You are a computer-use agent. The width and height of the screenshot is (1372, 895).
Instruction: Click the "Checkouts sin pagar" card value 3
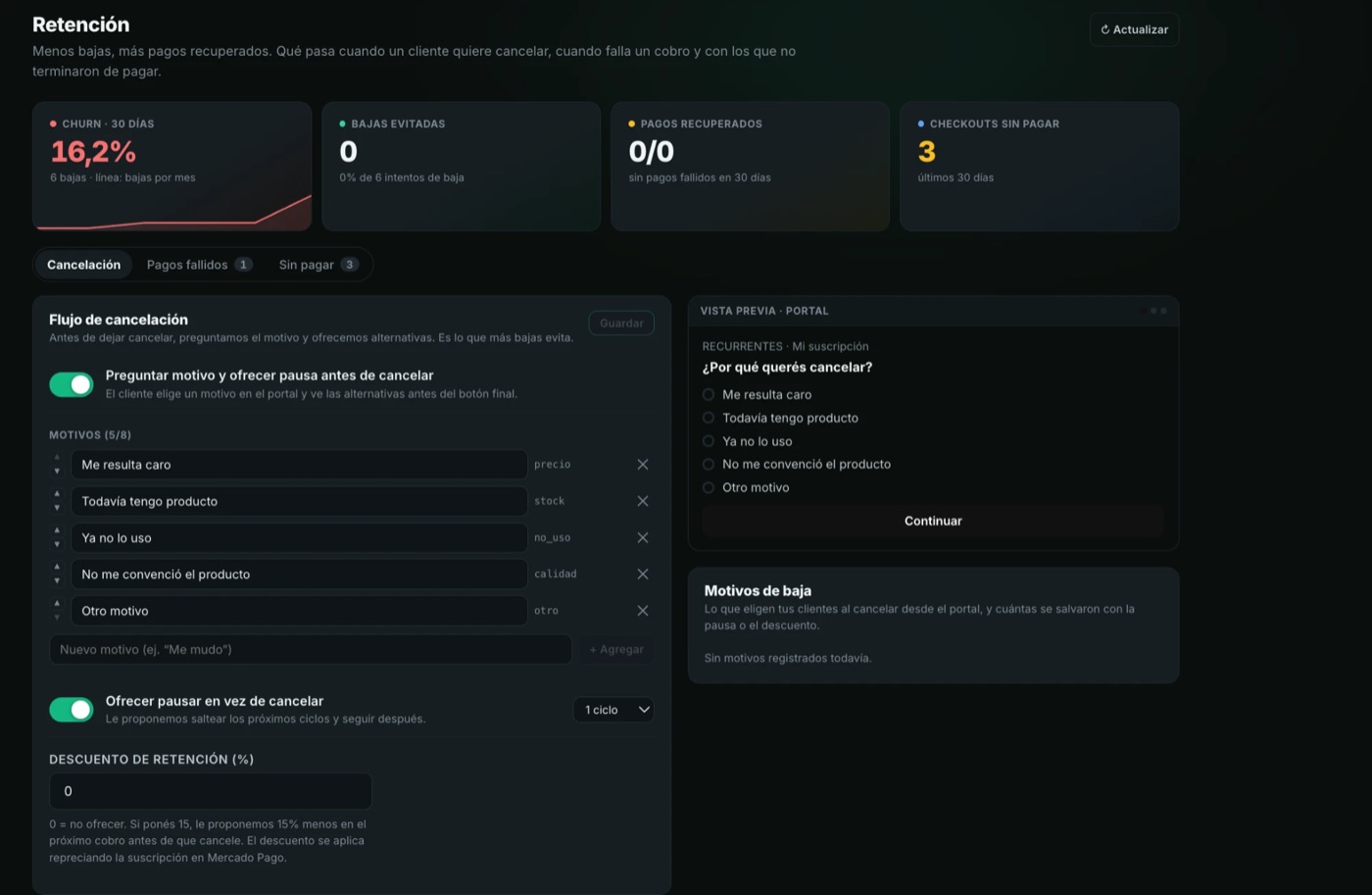point(927,152)
